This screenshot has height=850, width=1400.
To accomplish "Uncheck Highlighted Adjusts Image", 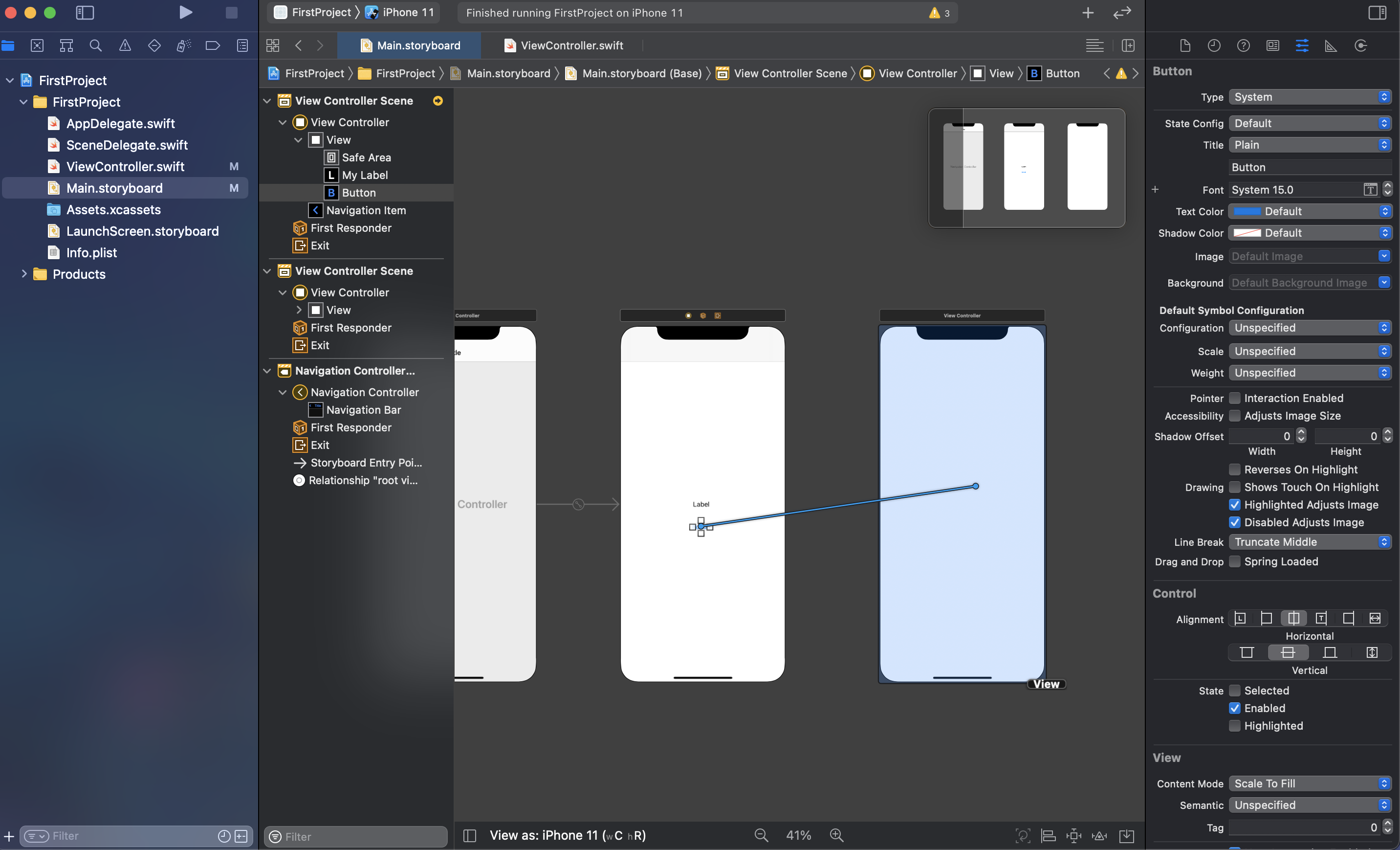I will click(x=1235, y=505).
